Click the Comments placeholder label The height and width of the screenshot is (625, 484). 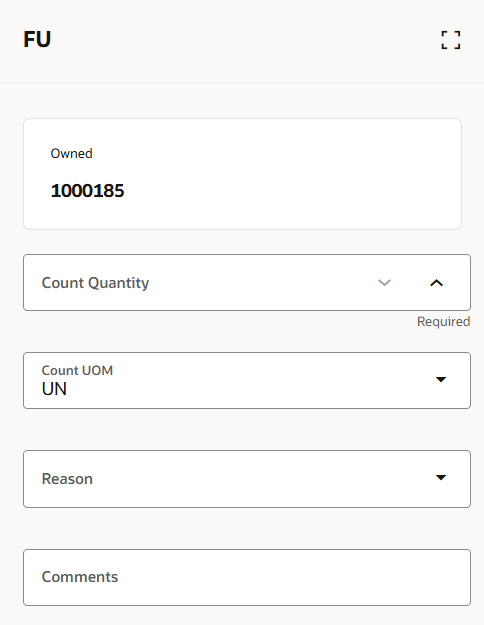coord(80,577)
